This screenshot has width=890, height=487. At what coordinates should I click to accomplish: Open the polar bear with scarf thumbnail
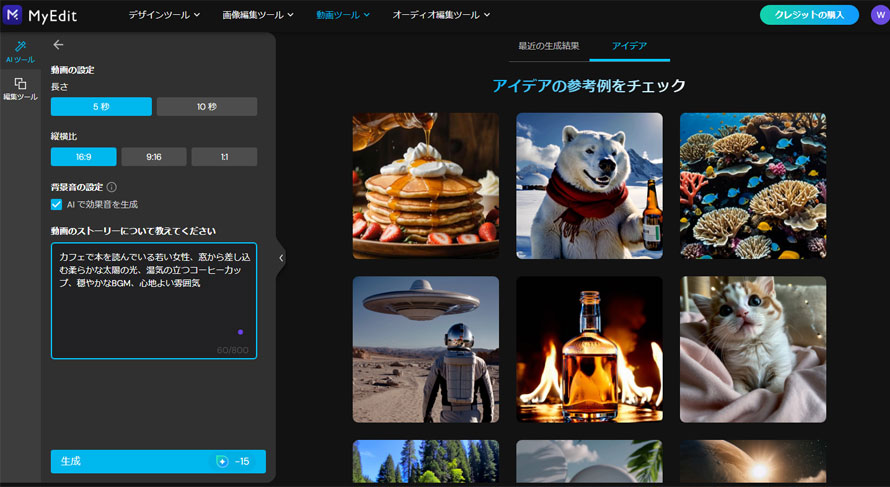[589, 186]
